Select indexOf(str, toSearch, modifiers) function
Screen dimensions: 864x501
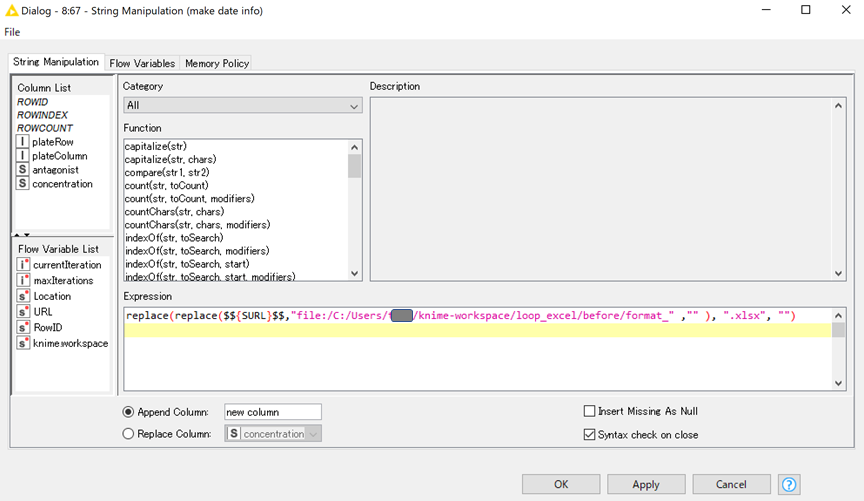(197, 251)
